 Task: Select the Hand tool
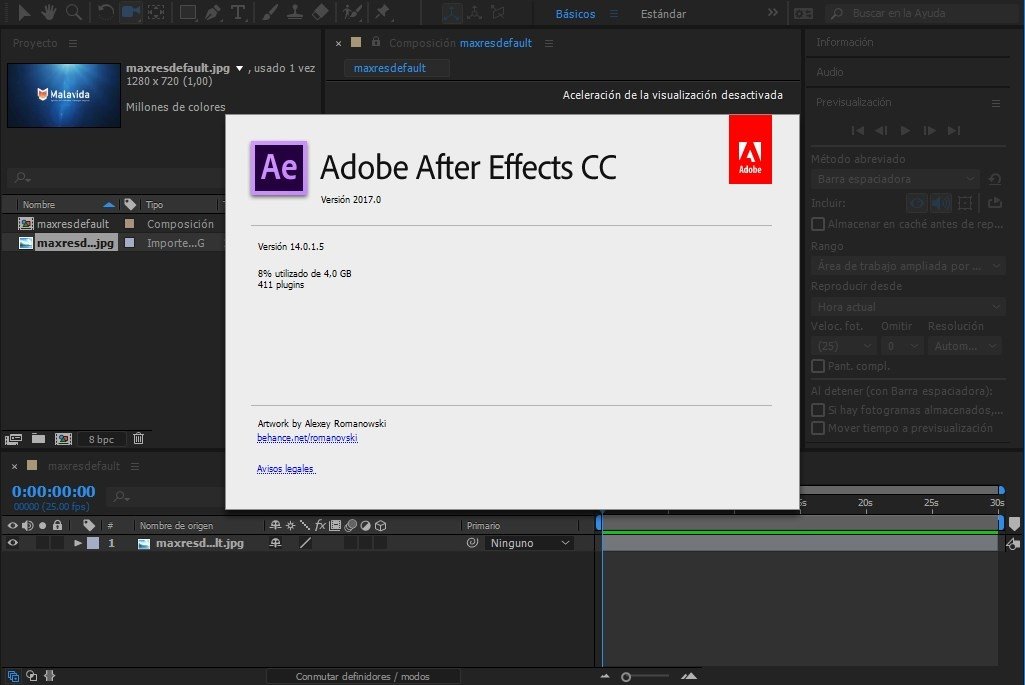click(49, 12)
